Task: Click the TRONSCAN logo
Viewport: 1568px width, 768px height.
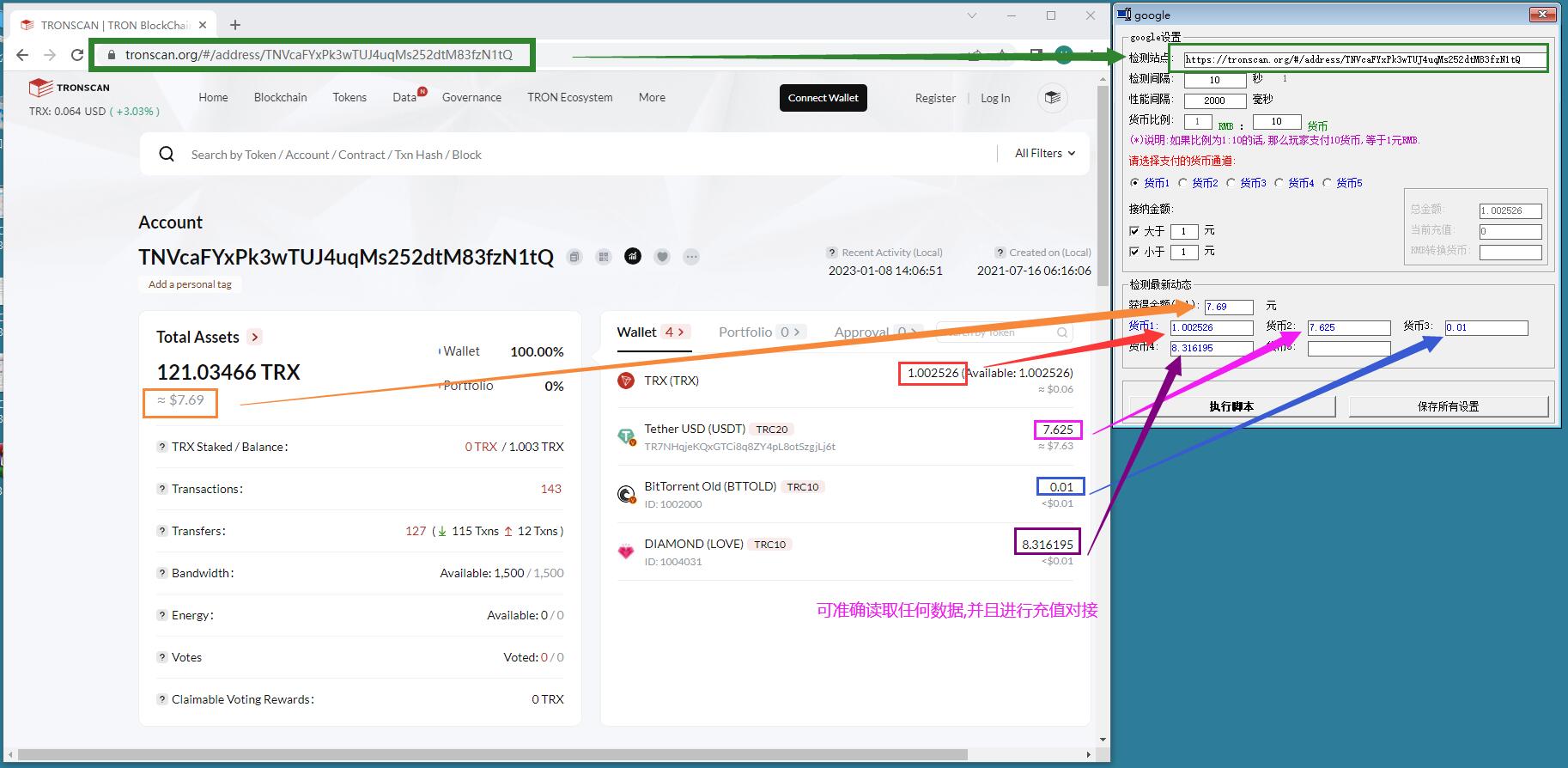Action: (x=70, y=88)
